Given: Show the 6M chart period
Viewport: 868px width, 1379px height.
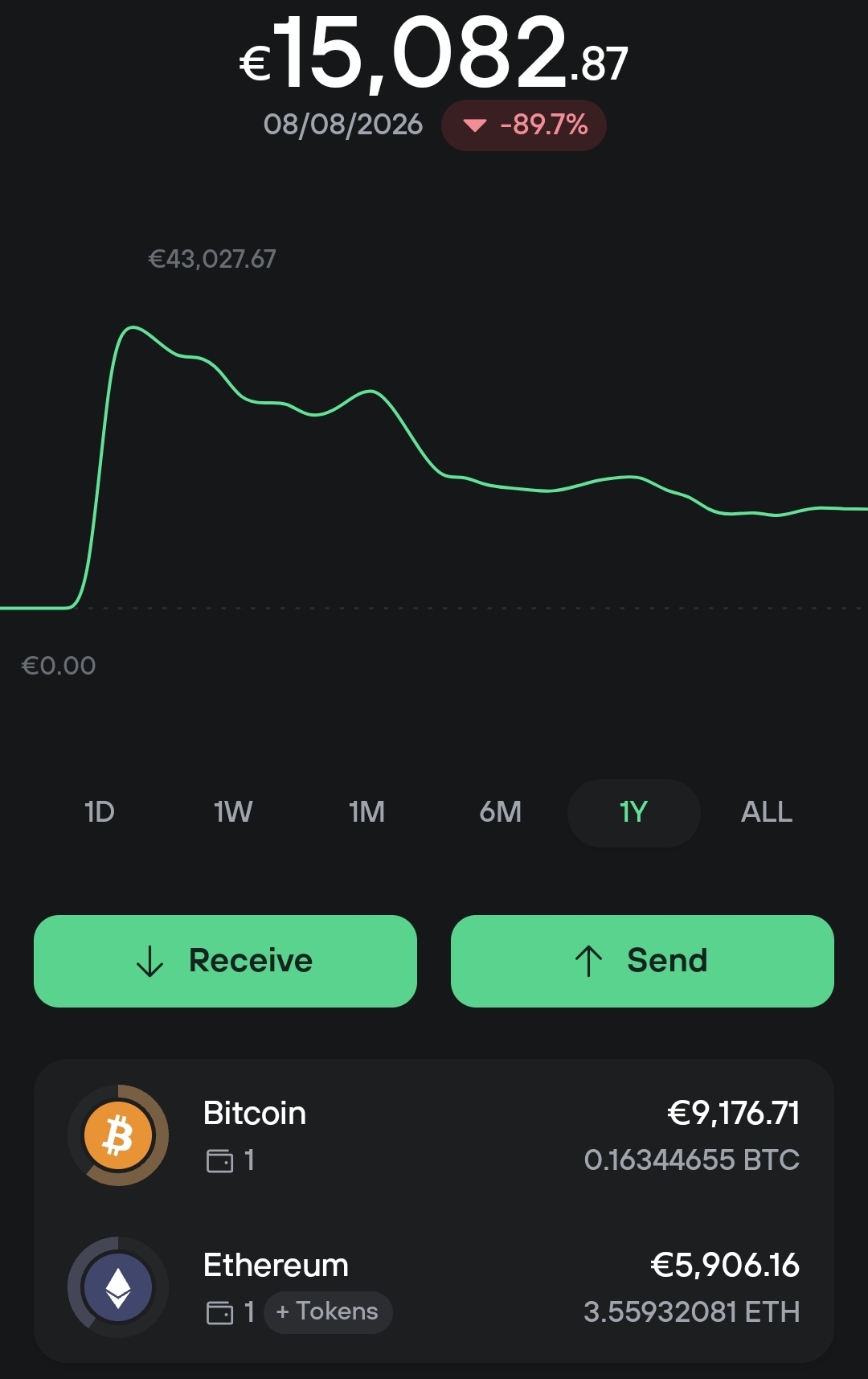Looking at the screenshot, I should point(500,812).
